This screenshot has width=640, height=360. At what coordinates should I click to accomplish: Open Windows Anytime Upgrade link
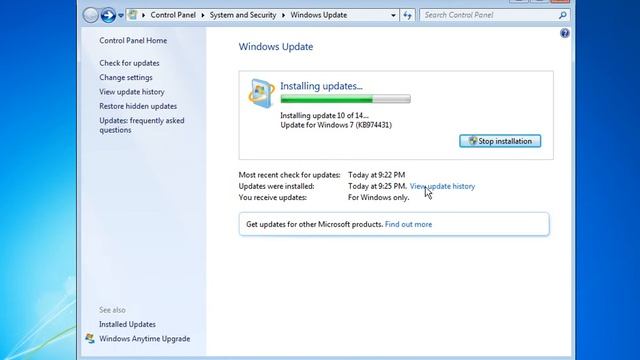click(144, 338)
